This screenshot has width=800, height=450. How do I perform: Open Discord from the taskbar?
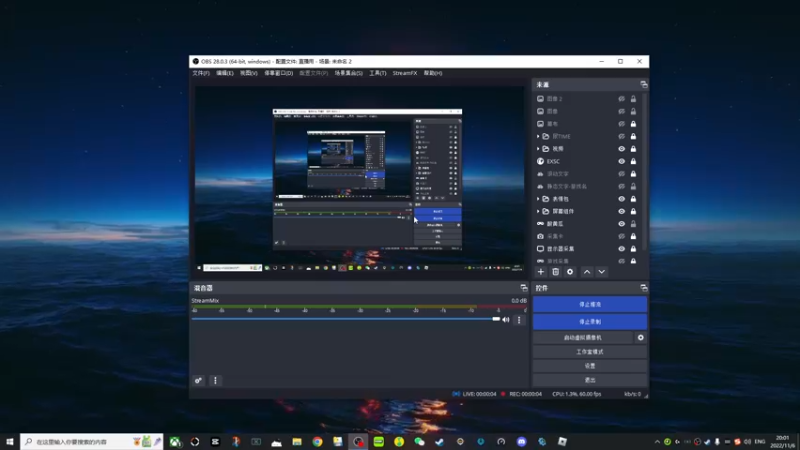coord(521,442)
